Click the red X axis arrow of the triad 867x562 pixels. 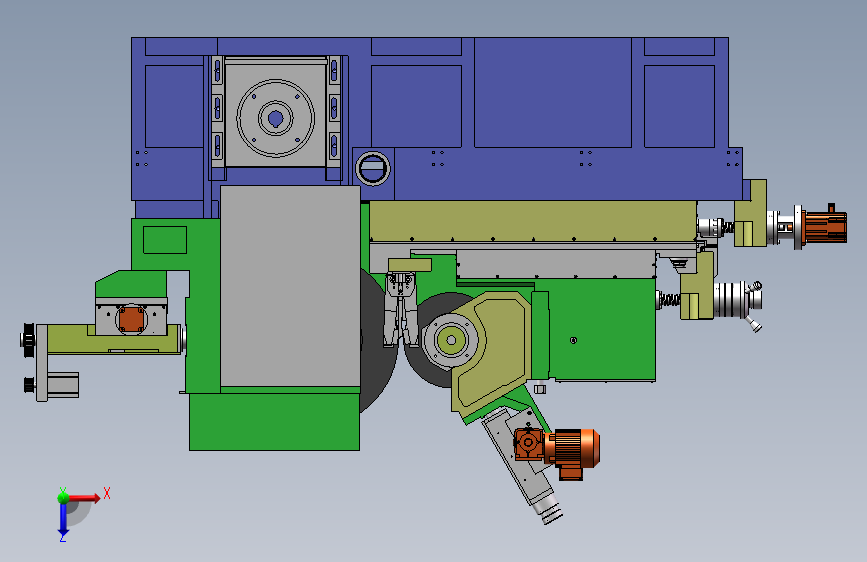[x=86, y=498]
